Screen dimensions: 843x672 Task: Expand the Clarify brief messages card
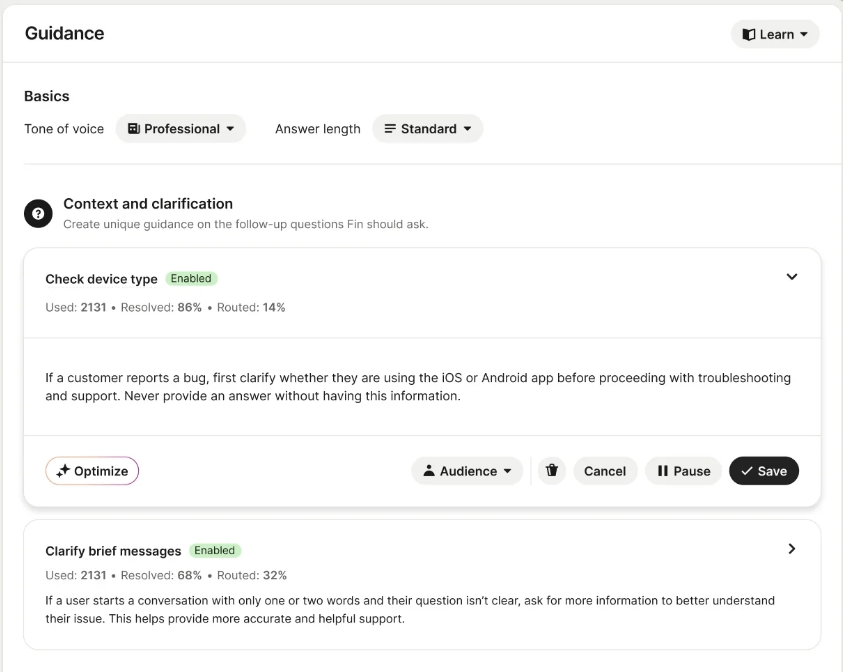point(792,548)
